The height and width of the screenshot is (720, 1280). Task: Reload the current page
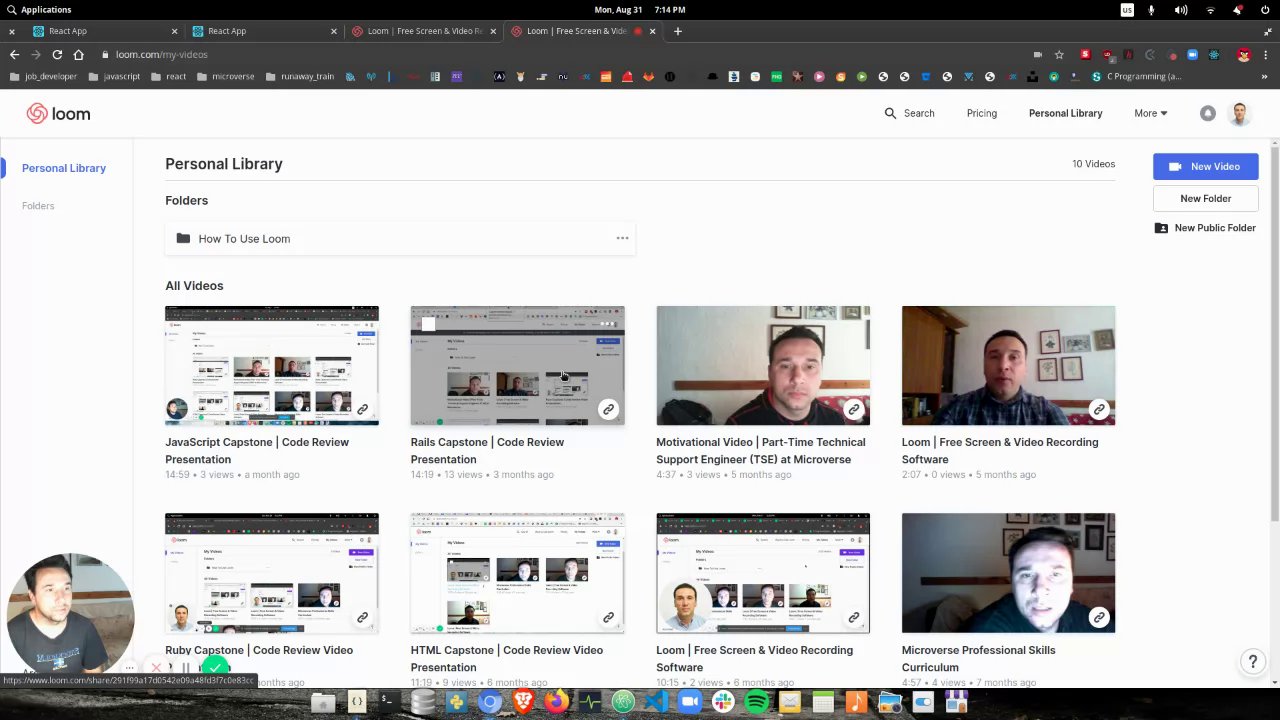click(x=57, y=54)
